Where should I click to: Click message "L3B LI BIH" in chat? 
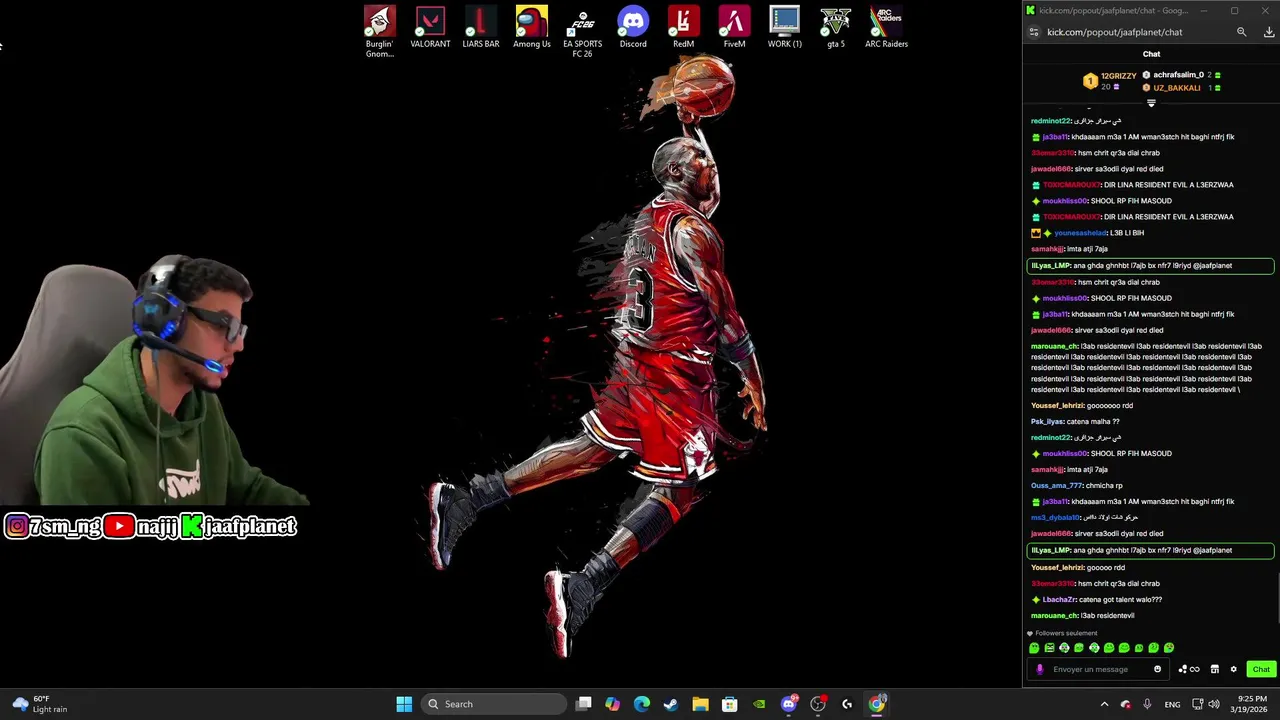1127,232
